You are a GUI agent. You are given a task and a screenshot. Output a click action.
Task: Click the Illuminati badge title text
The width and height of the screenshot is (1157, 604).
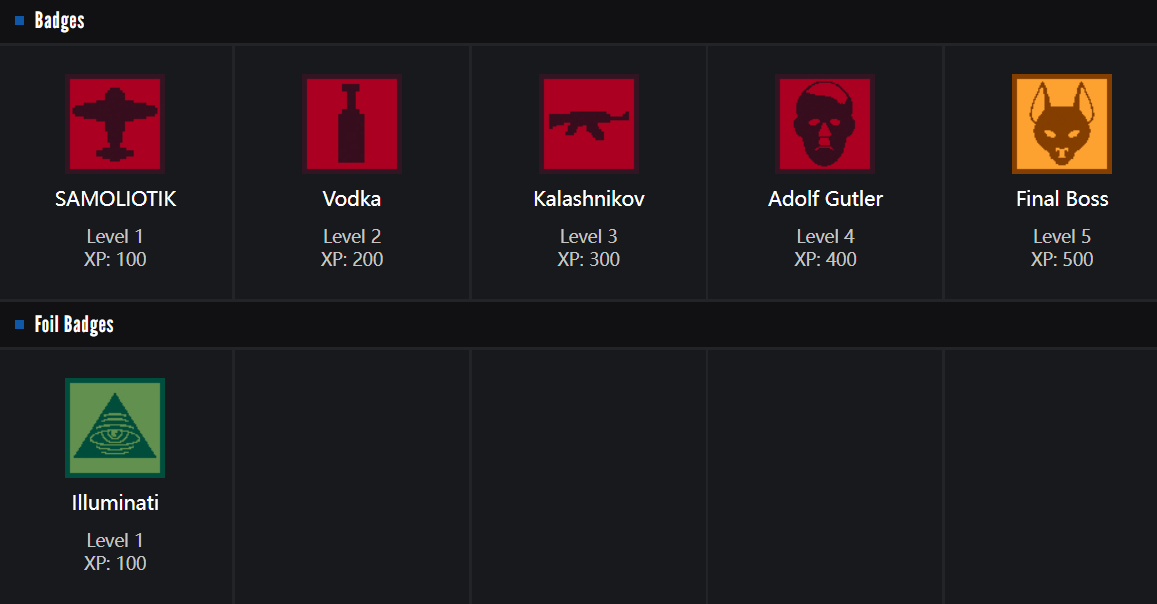(115, 503)
